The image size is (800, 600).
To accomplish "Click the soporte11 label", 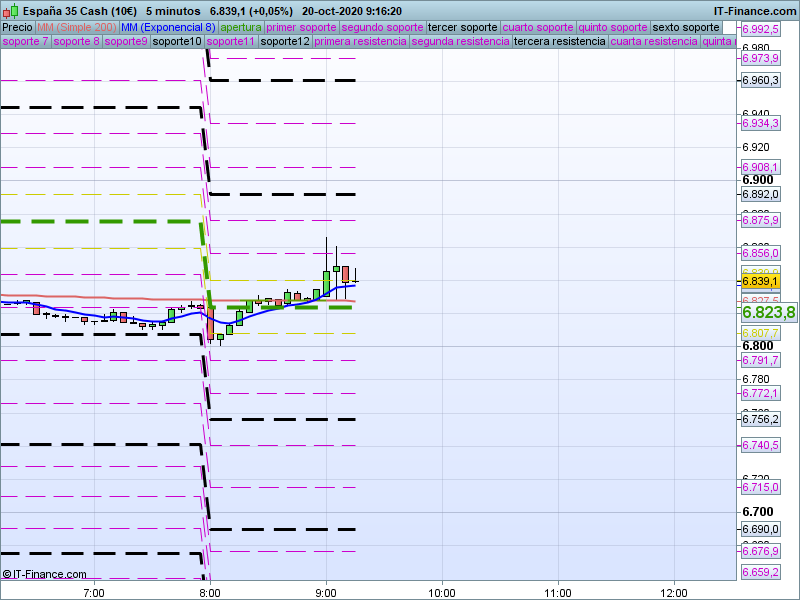I will click(x=231, y=41).
